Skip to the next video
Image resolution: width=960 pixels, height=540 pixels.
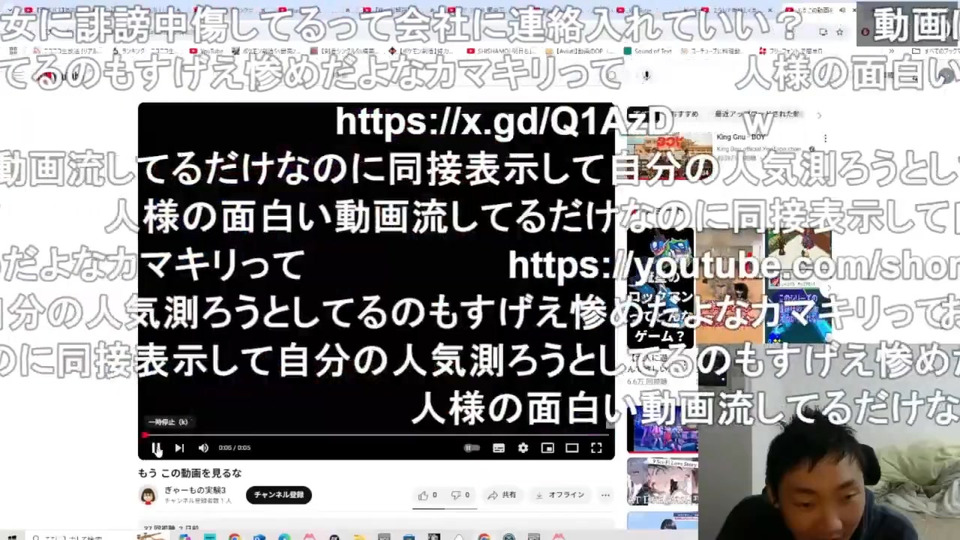[179, 448]
